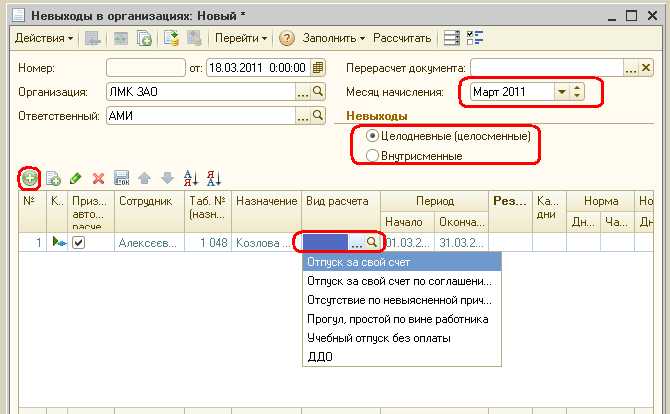The image size is (670, 414).
Task: Open the calendar picker next to date
Action: pyautogui.click(x=317, y=68)
